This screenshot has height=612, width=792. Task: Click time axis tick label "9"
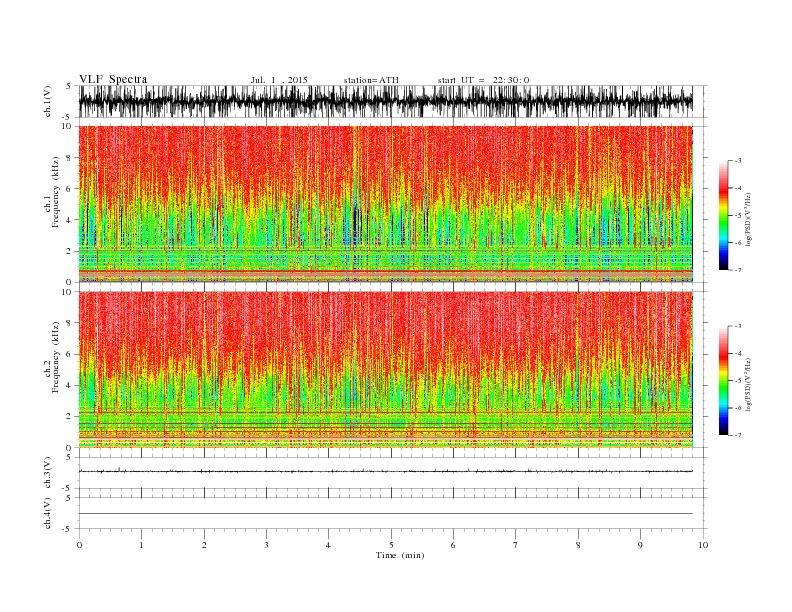(x=640, y=545)
